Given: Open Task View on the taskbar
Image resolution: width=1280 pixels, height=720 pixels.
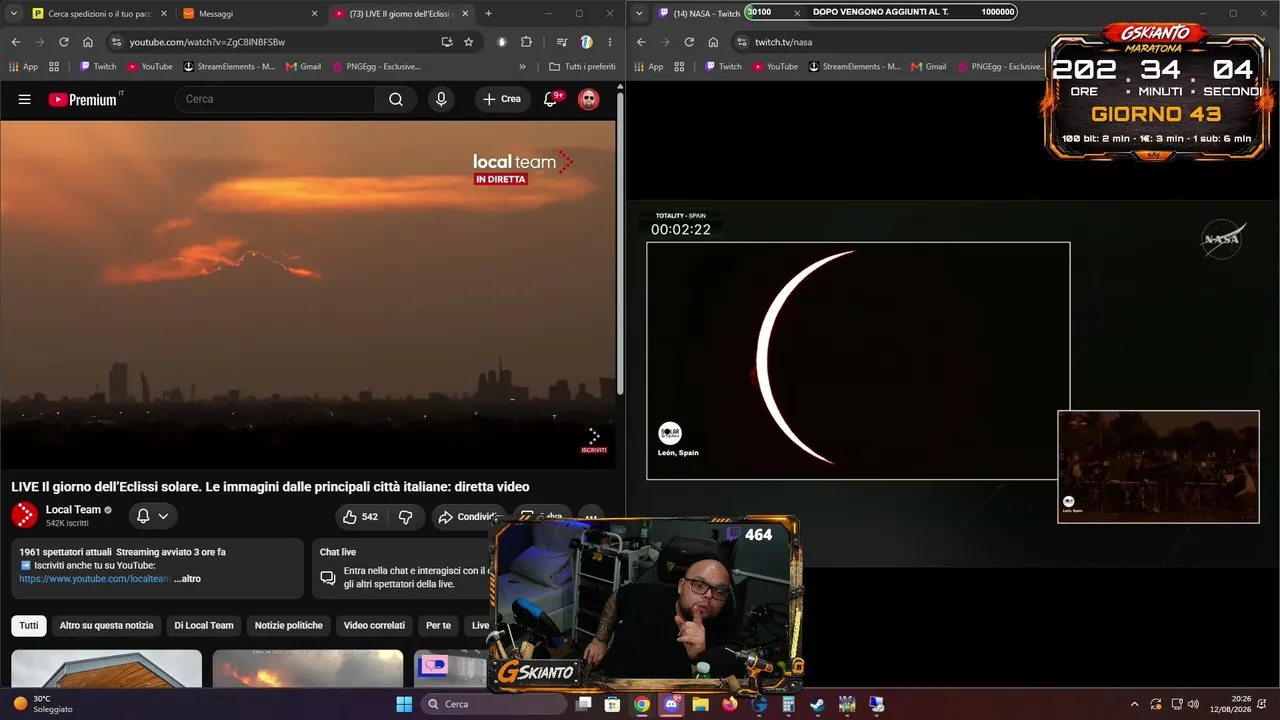Looking at the screenshot, I should [584, 704].
